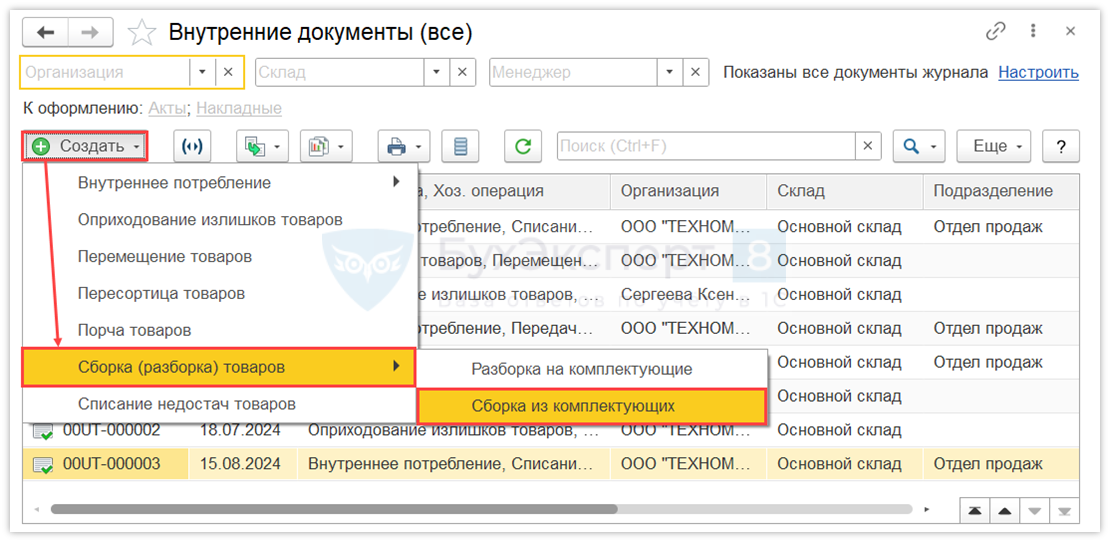Click into the Поиск search field
This screenshot has width=1110, height=542.
(x=705, y=147)
